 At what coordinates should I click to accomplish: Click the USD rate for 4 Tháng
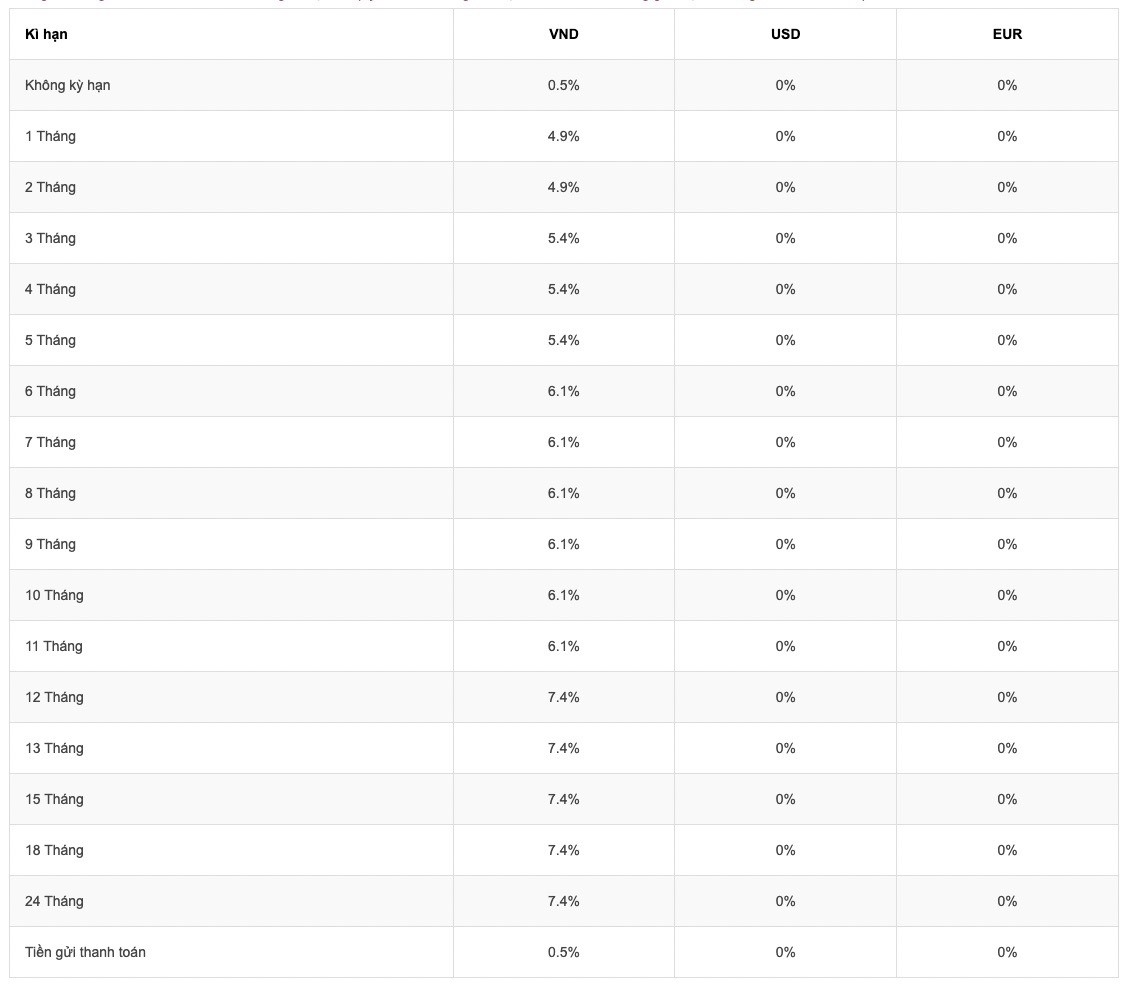pos(785,289)
